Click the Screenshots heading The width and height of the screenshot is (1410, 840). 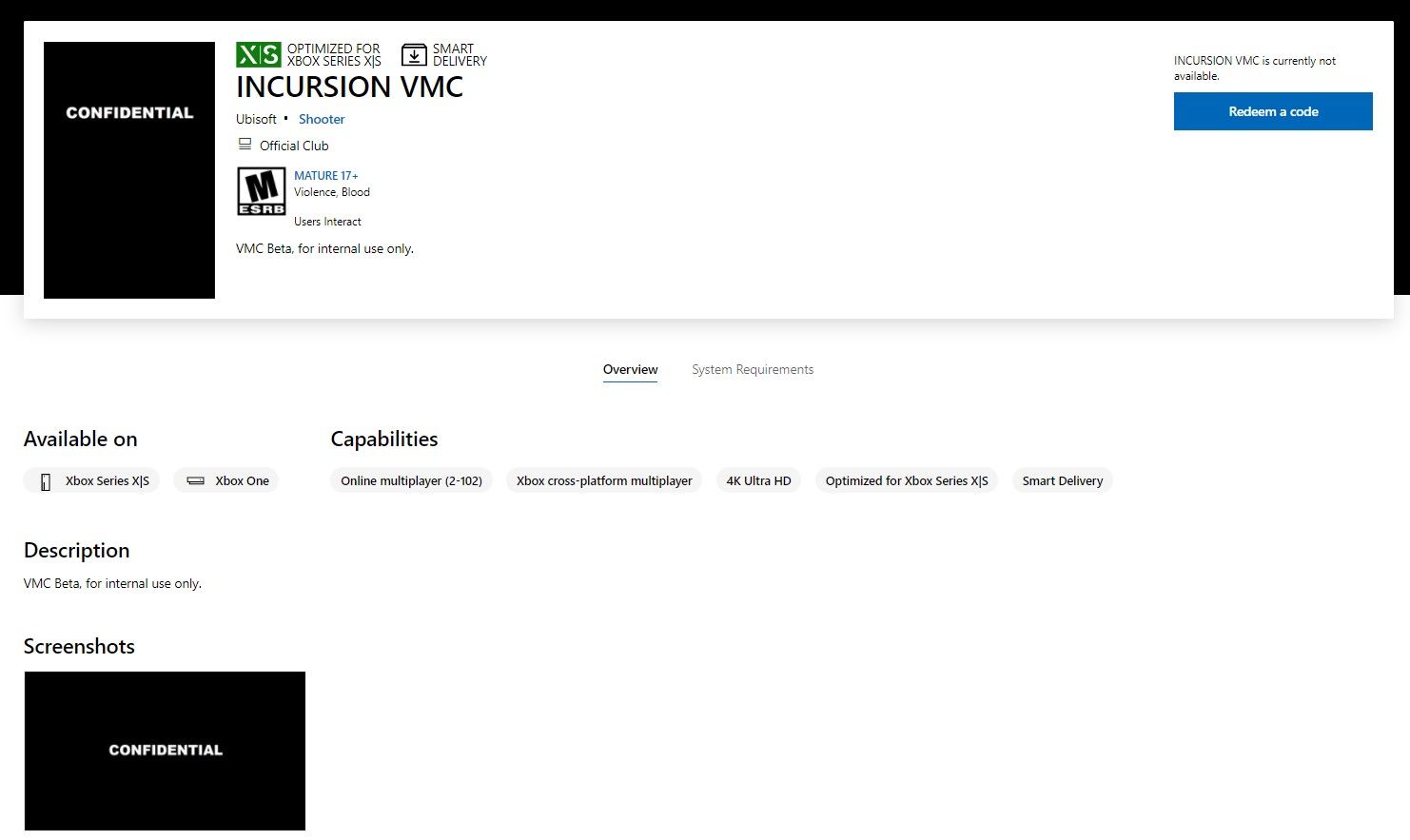(79, 646)
